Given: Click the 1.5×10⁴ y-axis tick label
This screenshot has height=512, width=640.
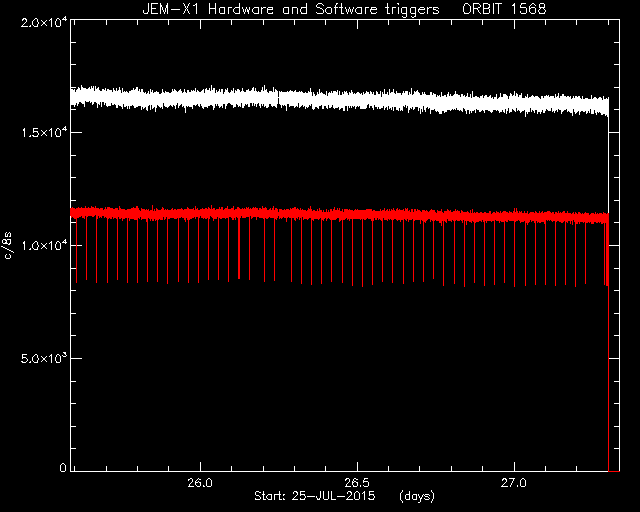Looking at the screenshot, I should click(44, 133).
